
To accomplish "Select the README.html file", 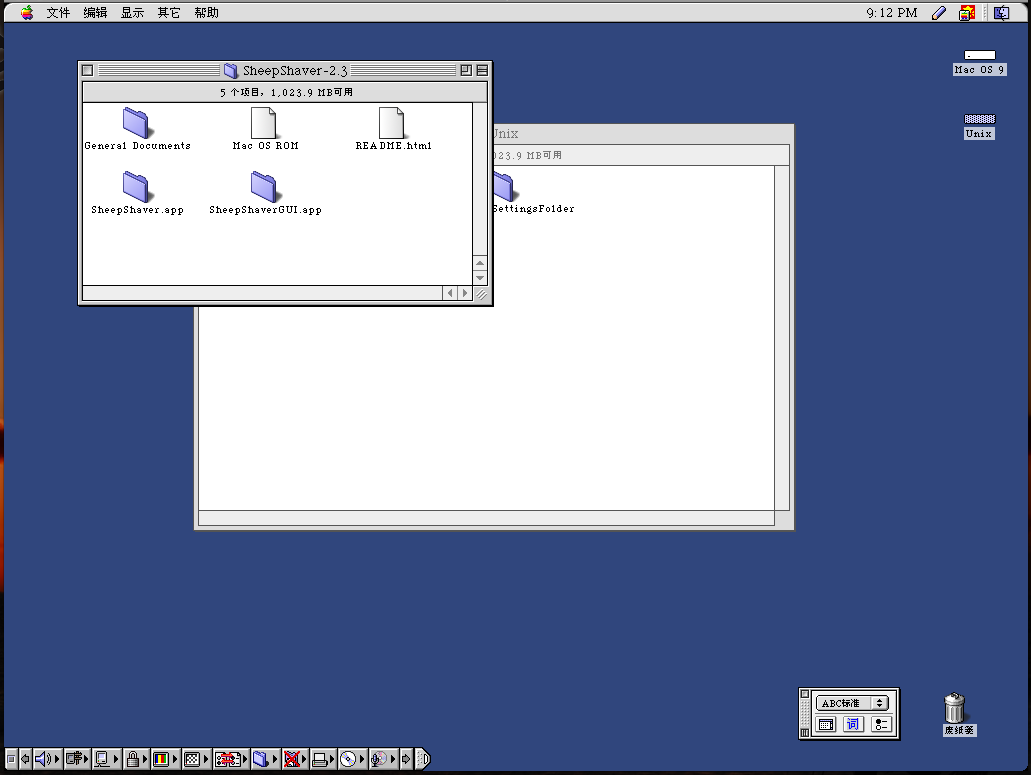I will pyautogui.click(x=393, y=129).
